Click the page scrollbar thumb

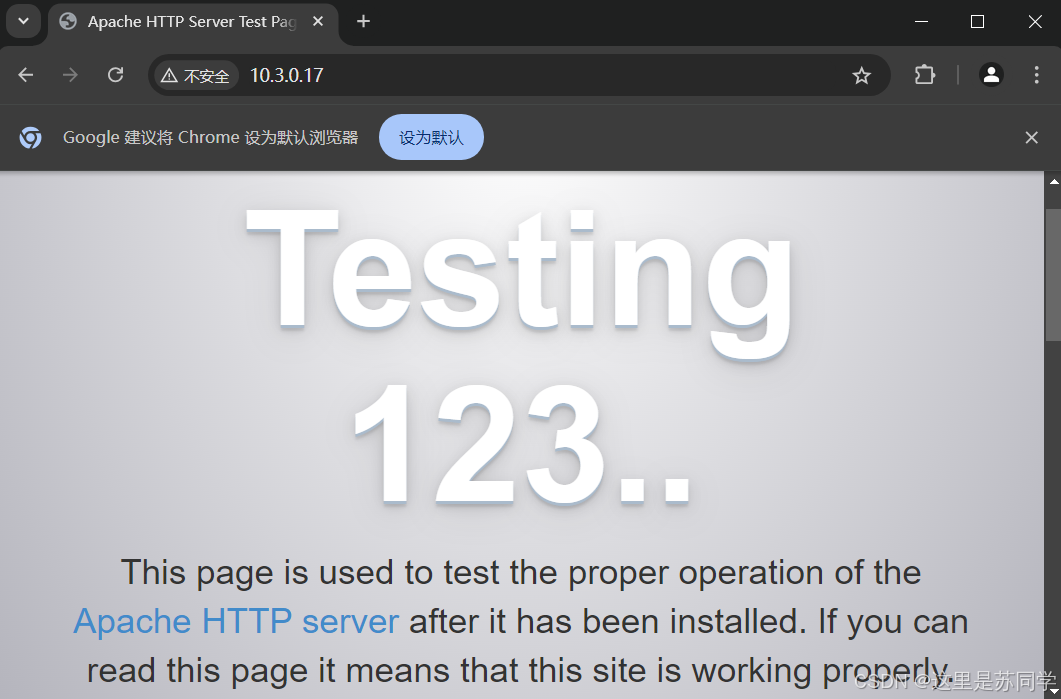(1053, 275)
